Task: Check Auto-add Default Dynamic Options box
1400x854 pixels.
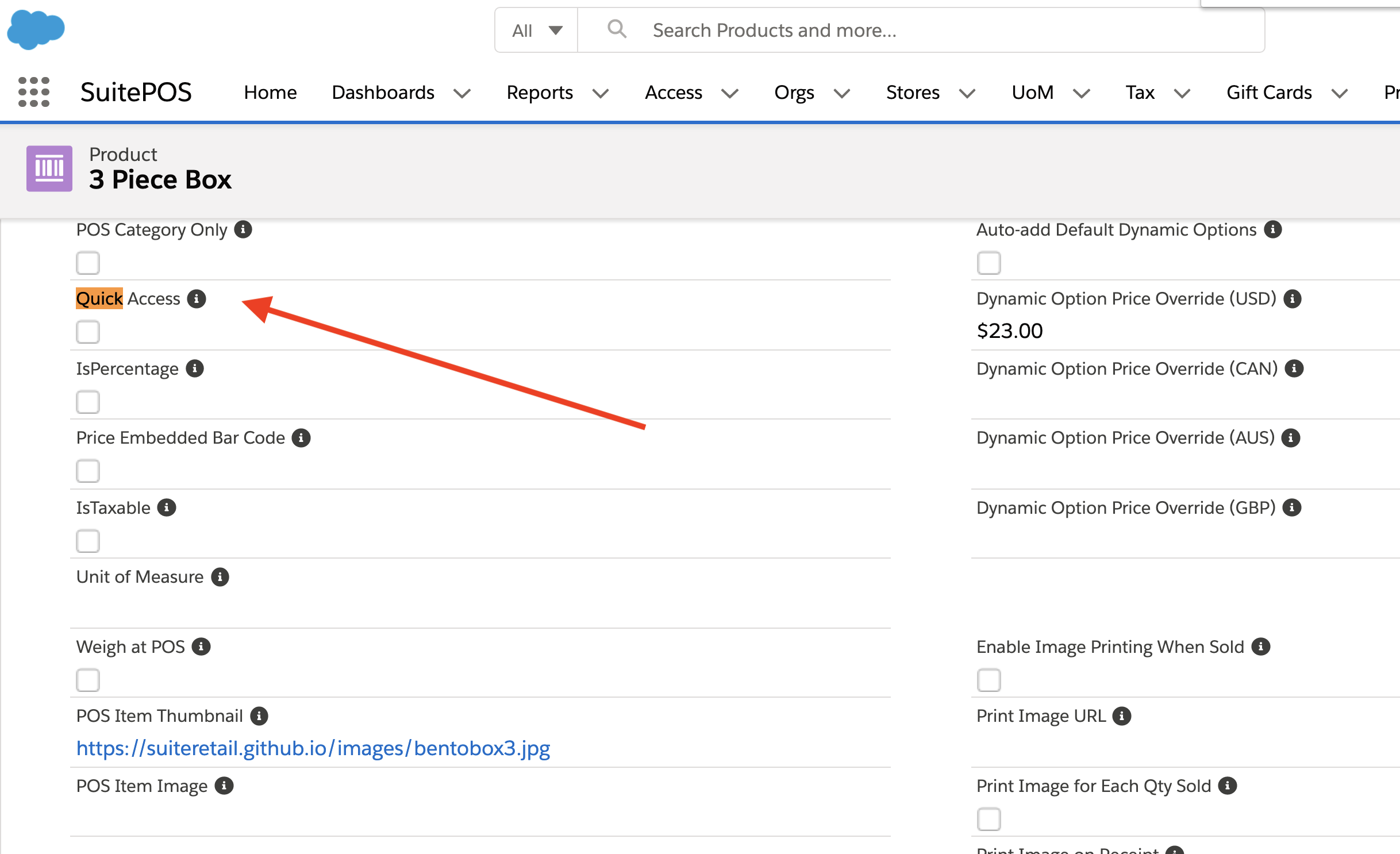Action: pos(989,263)
